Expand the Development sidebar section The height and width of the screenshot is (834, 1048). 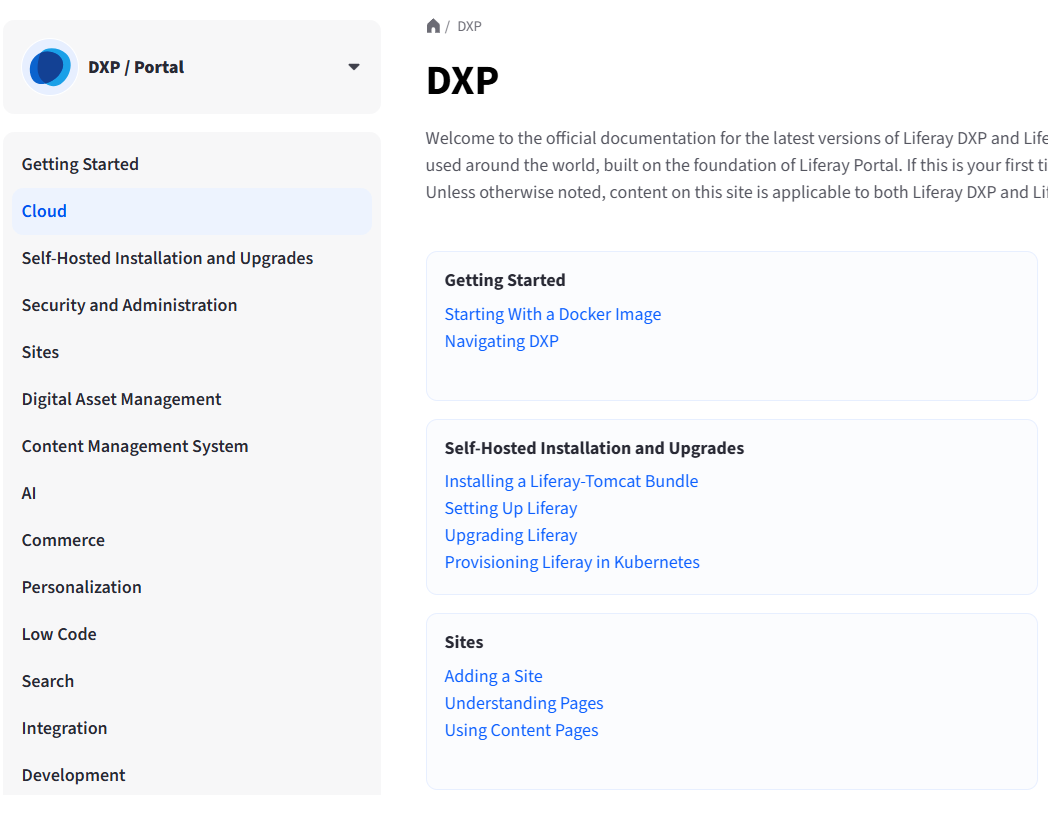pos(73,775)
